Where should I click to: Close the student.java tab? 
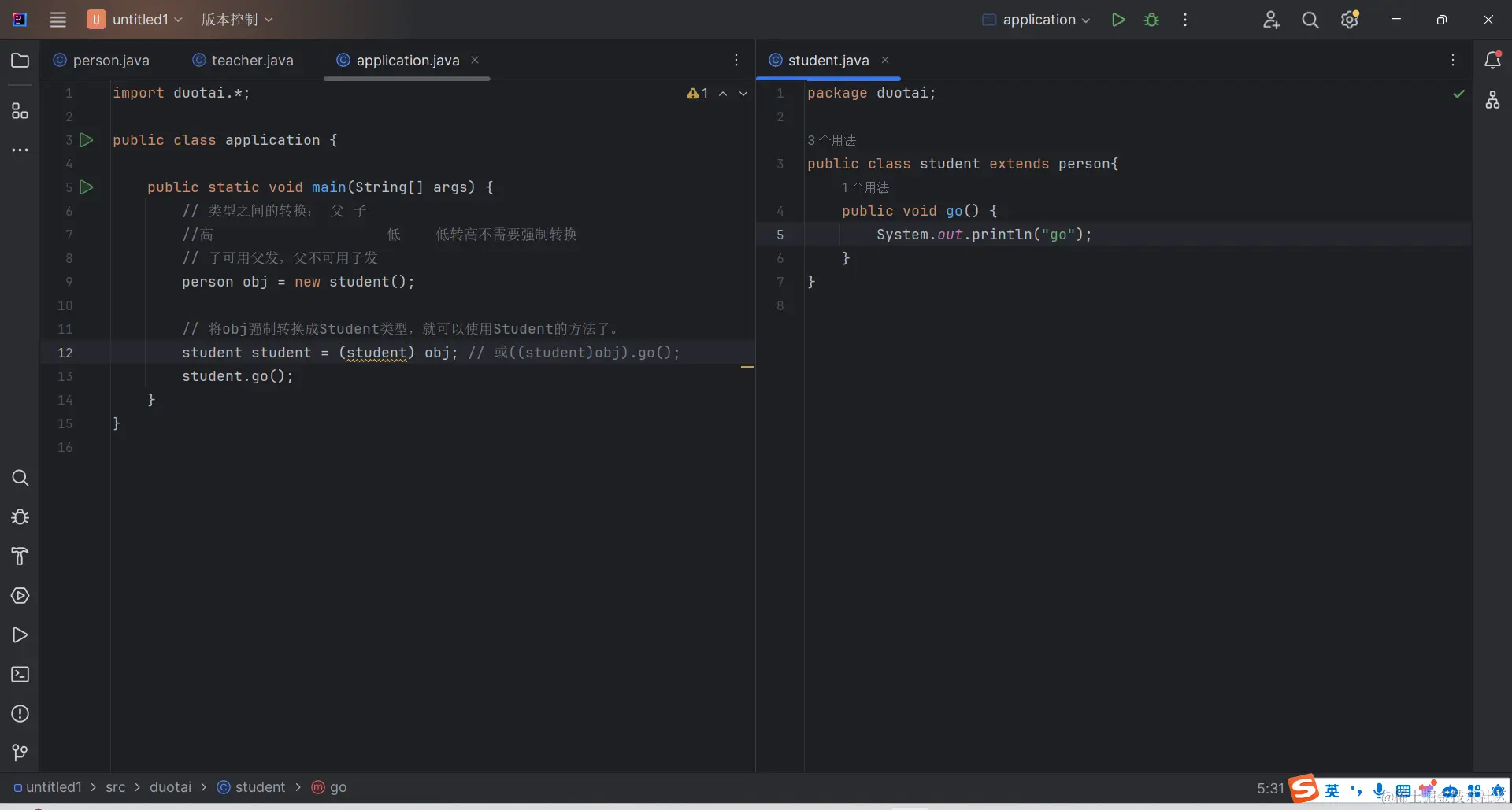pos(885,60)
